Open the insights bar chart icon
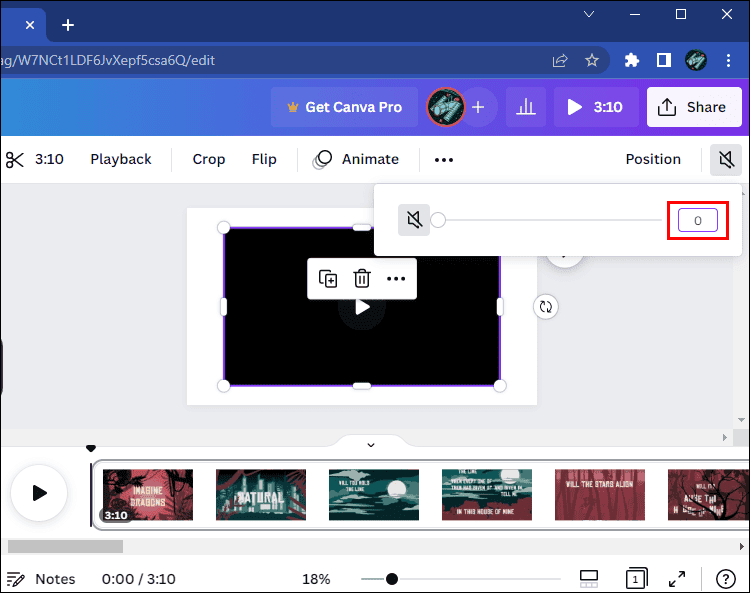The image size is (750, 593). tap(525, 107)
